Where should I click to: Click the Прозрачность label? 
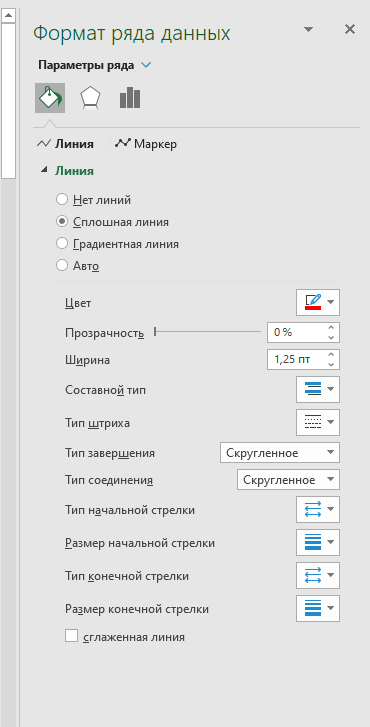pos(105,332)
